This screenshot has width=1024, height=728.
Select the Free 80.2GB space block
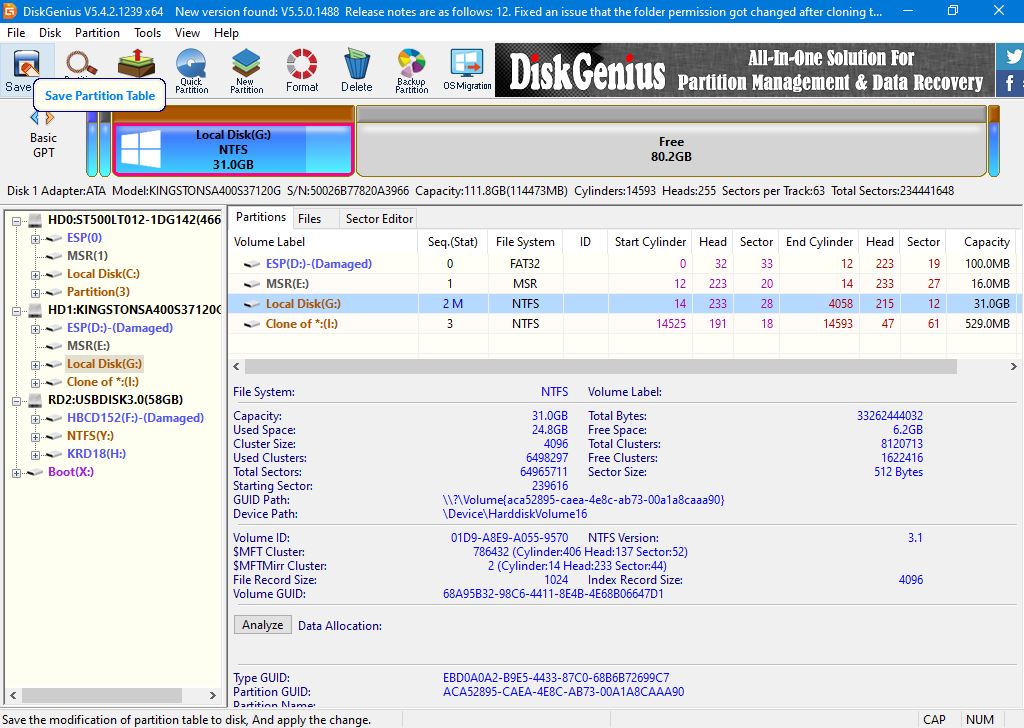[670, 149]
